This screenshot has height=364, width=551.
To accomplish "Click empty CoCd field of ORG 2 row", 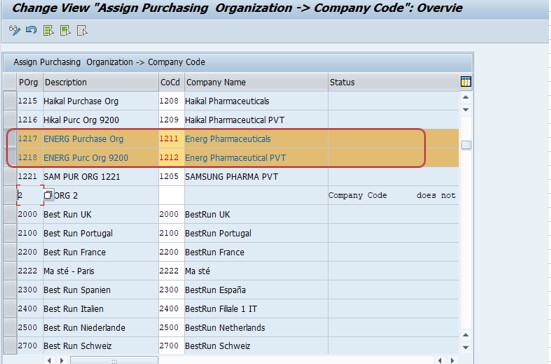I will (x=171, y=195).
